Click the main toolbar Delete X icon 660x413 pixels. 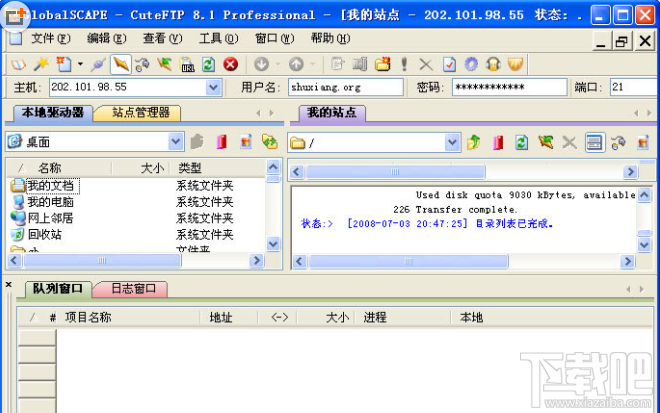(x=426, y=64)
